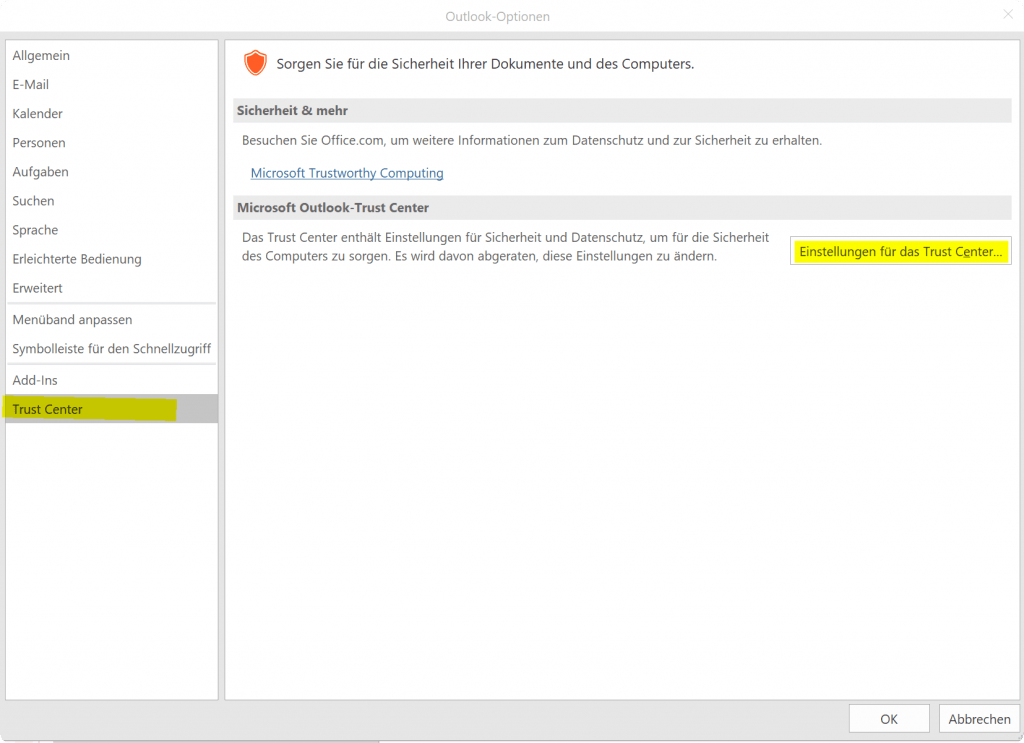Follow the Microsoft Trustworthy Computing link
1024x743 pixels.
point(347,173)
